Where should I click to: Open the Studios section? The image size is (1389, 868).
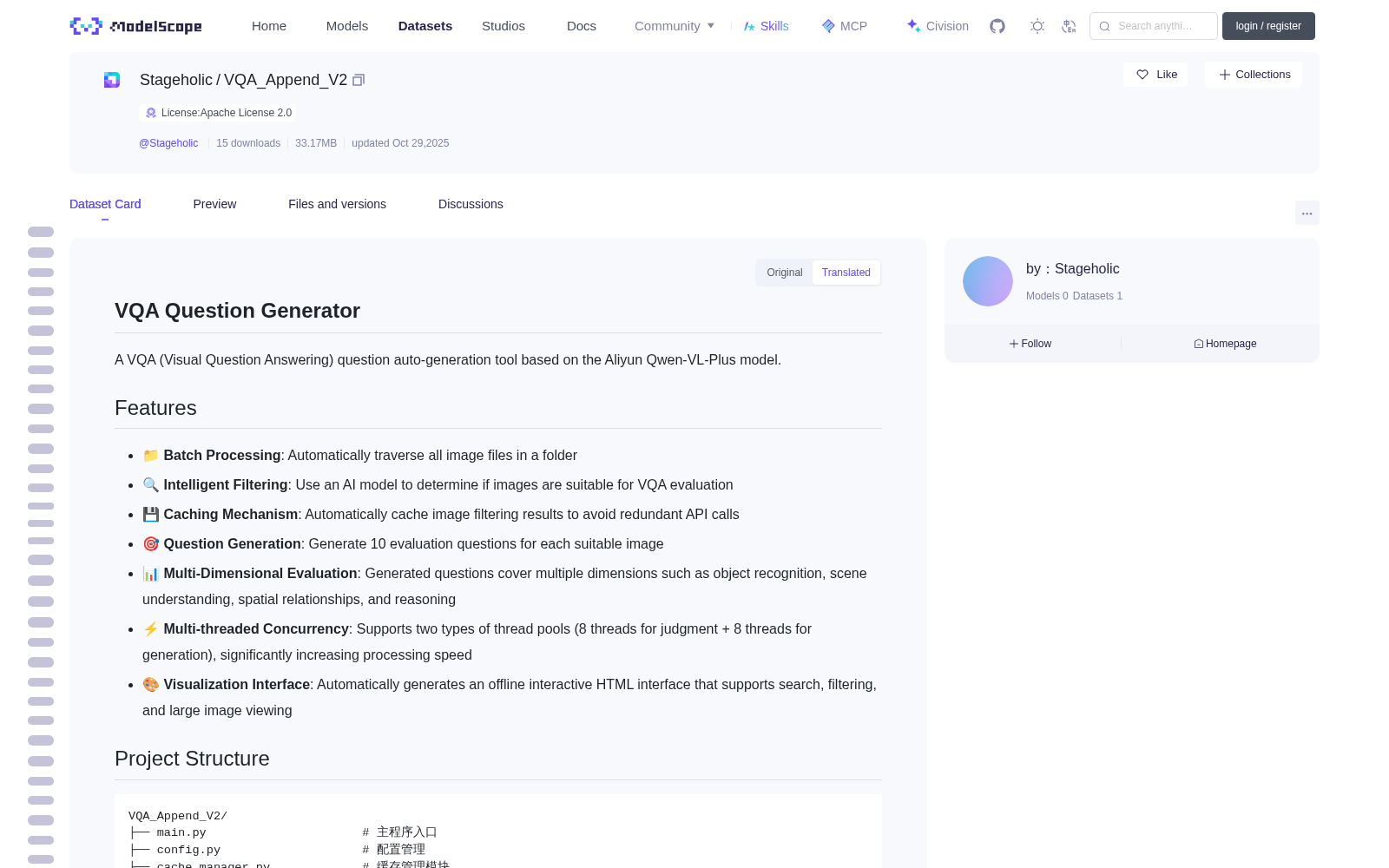[504, 26]
